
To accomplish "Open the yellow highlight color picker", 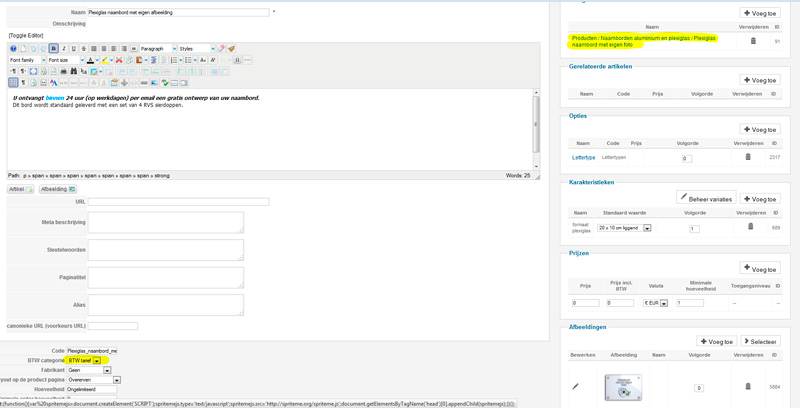I will 112,60.
